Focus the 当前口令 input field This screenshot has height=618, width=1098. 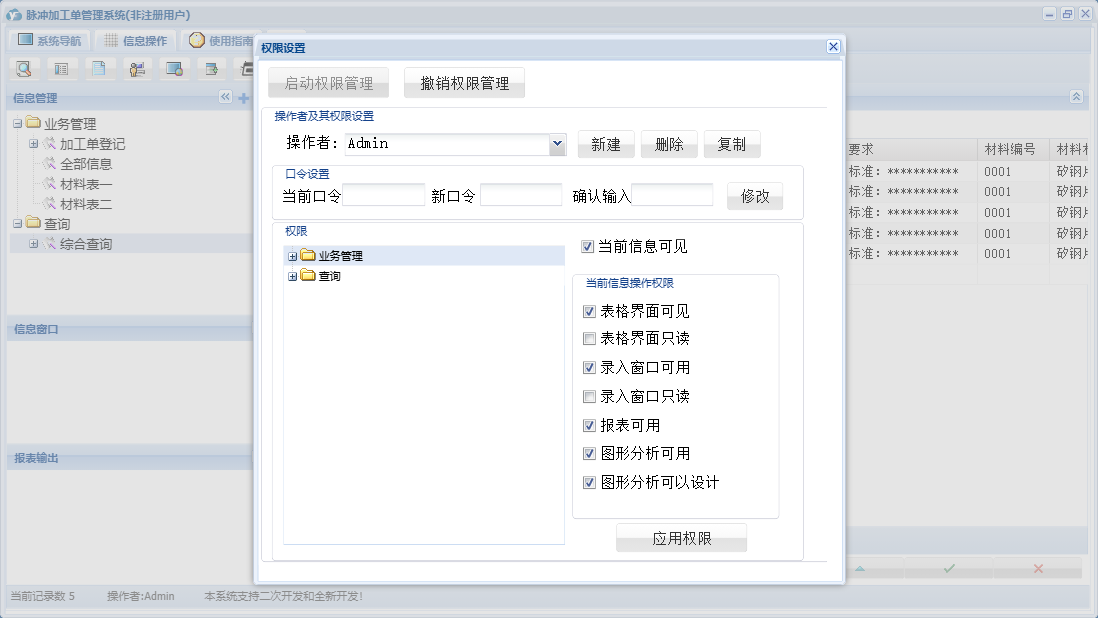[384, 195]
